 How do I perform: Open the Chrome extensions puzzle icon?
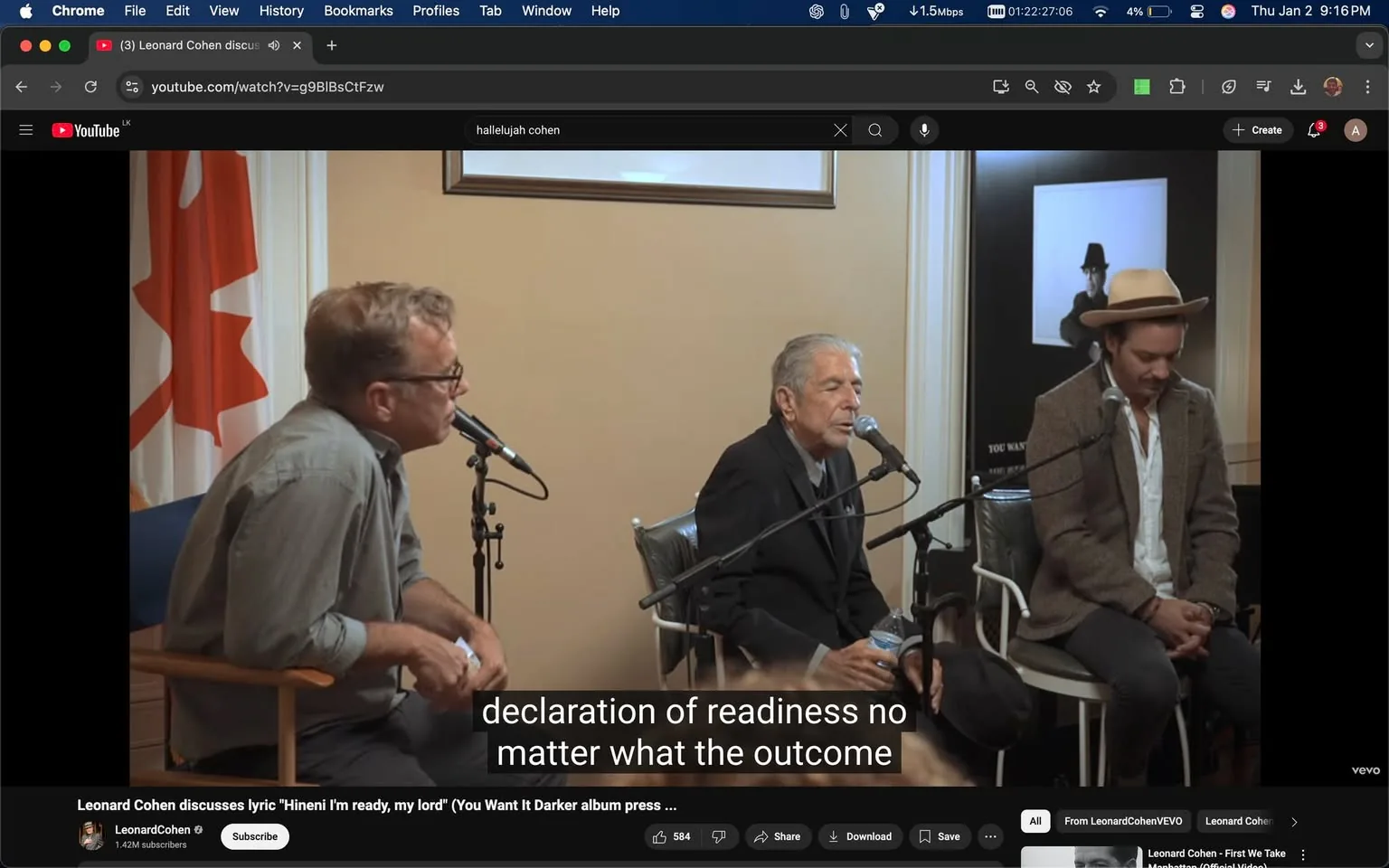tap(1176, 87)
